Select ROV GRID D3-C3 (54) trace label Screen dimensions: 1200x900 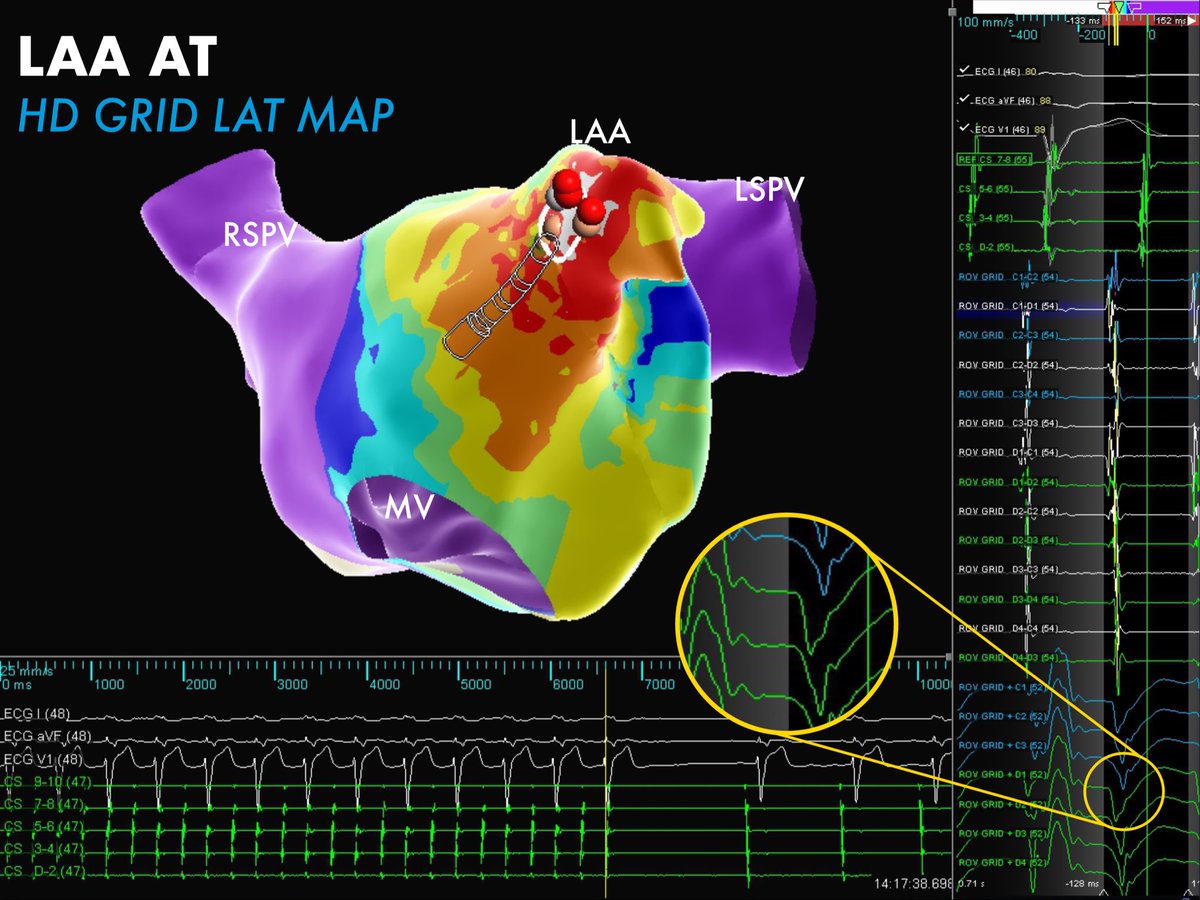[x=1008, y=570]
